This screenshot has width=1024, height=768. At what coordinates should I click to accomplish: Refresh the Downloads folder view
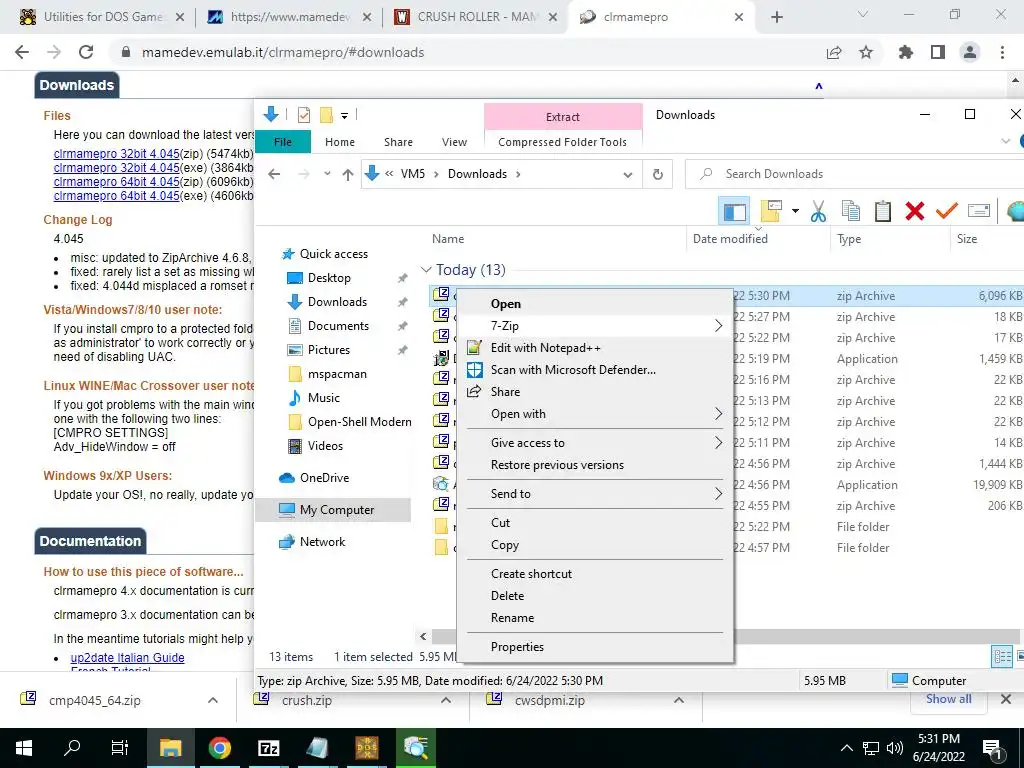click(658, 174)
